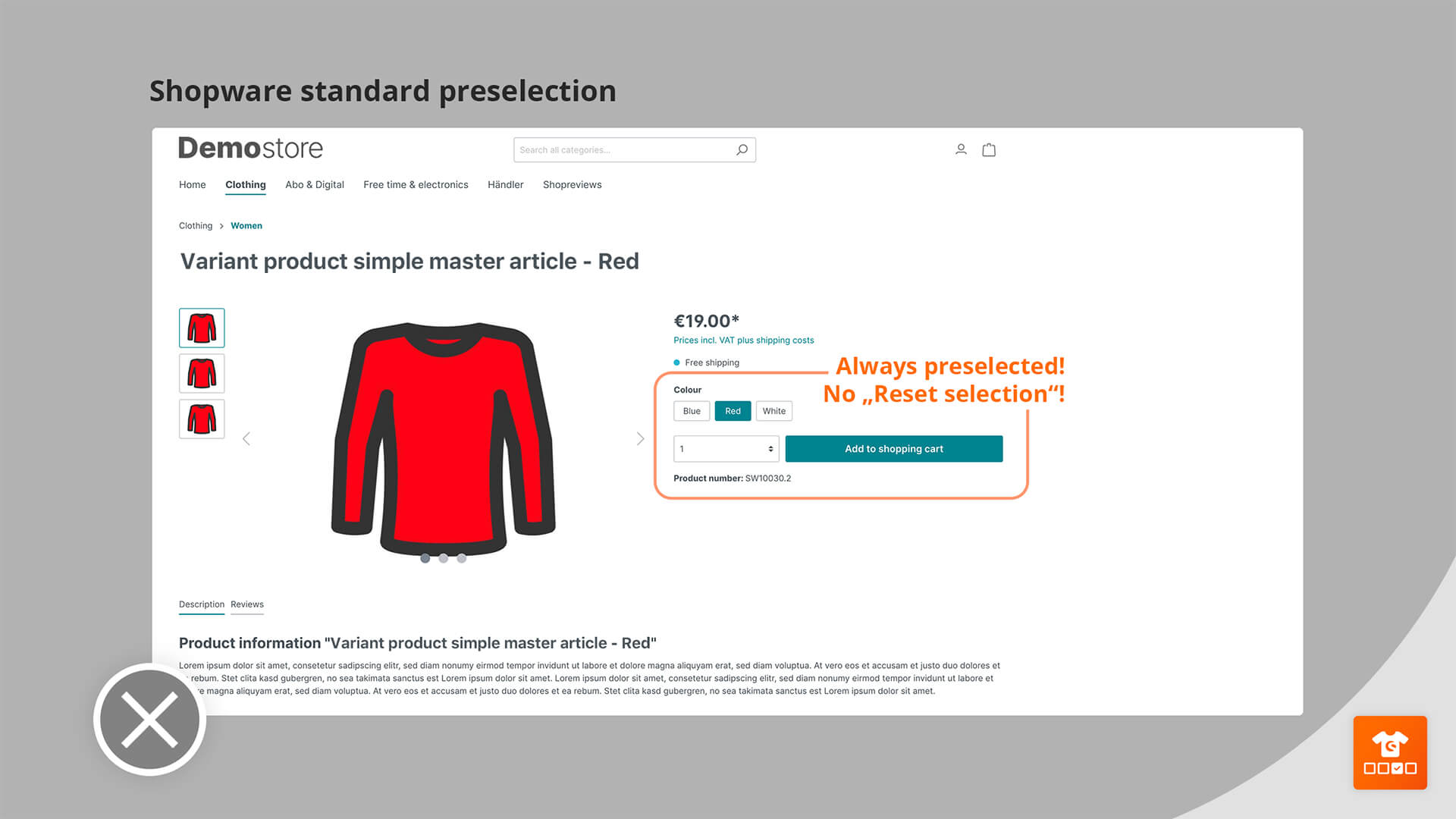Click the left carousel arrow on product image
Screen dimensions: 1456x819
[x=246, y=438]
